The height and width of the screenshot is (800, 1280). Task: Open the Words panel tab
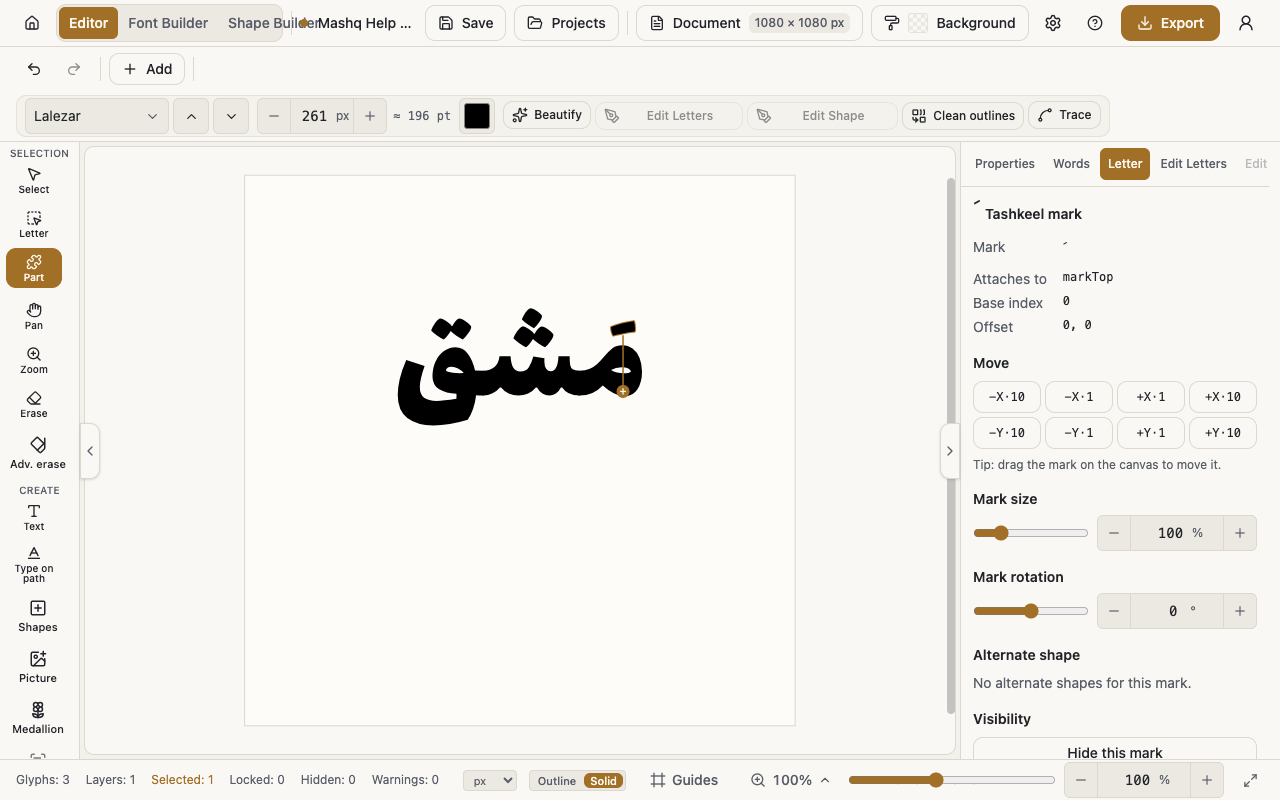[x=1071, y=164]
